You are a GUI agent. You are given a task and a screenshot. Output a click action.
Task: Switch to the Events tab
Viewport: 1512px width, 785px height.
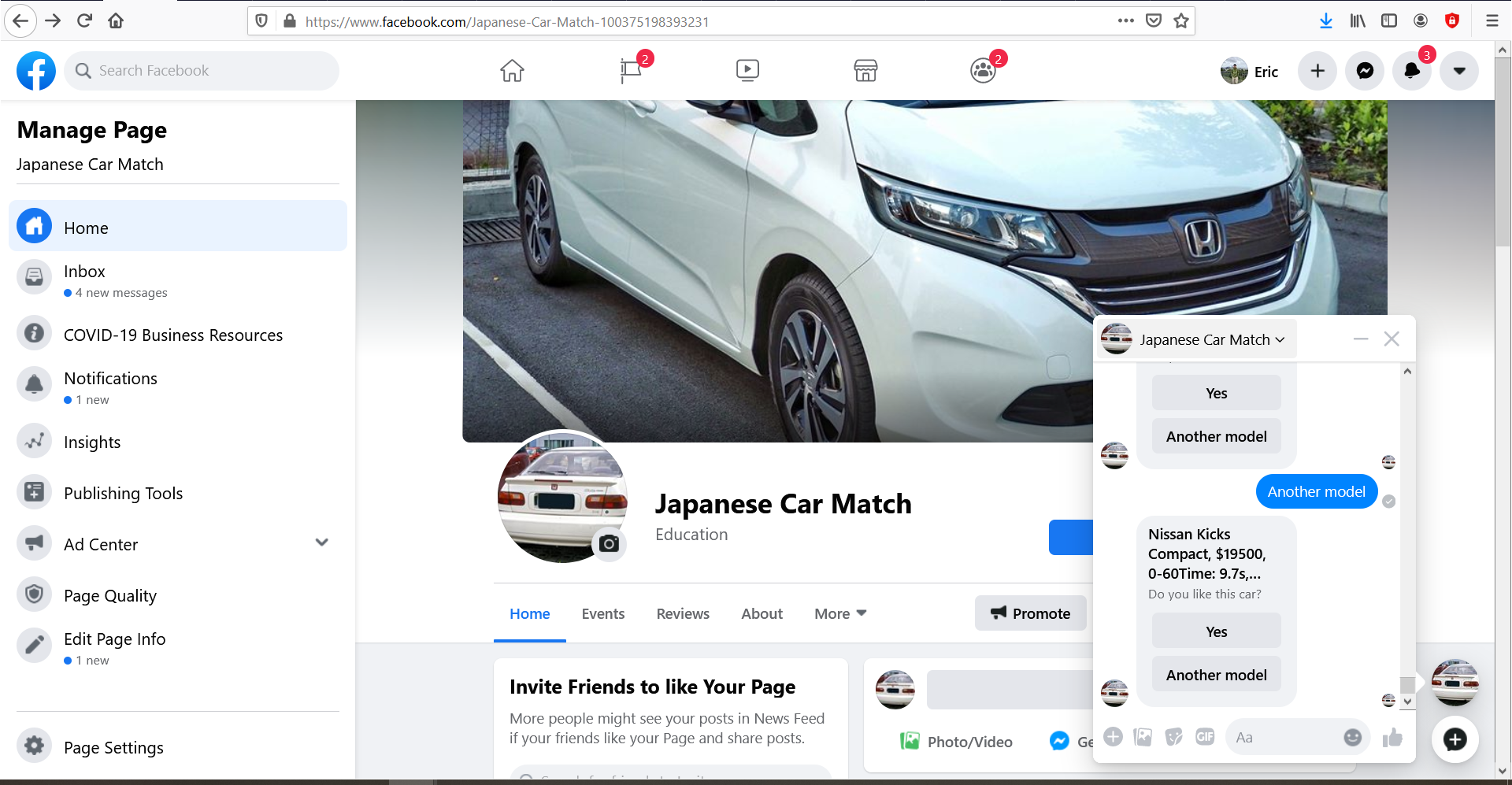603,613
